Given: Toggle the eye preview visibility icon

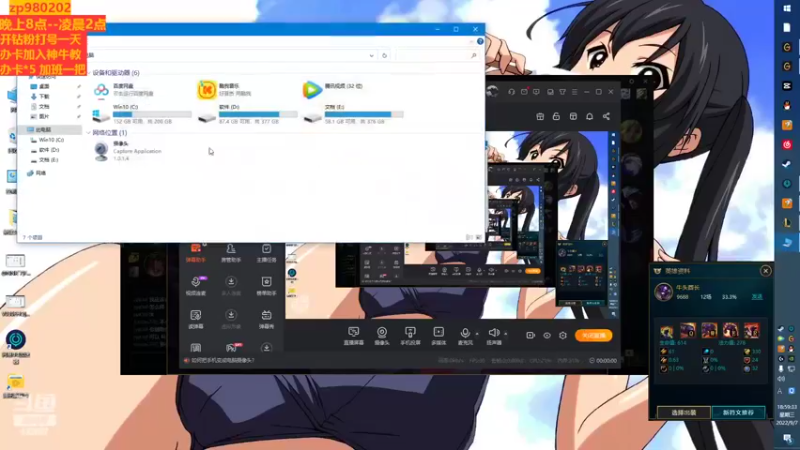Looking at the screenshot, I should pos(546,335).
